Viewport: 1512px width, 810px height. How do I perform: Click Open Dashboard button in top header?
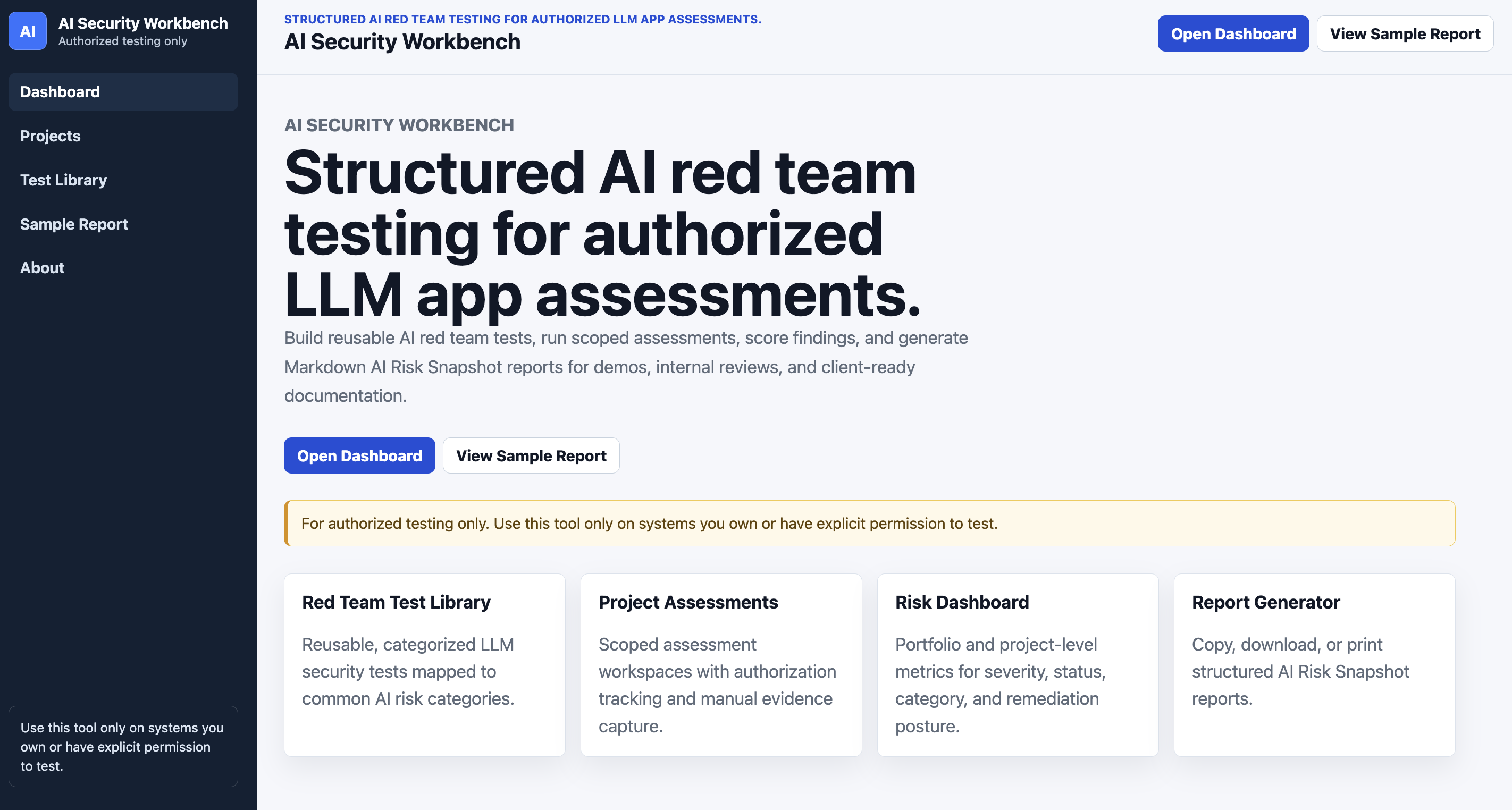(x=1233, y=34)
